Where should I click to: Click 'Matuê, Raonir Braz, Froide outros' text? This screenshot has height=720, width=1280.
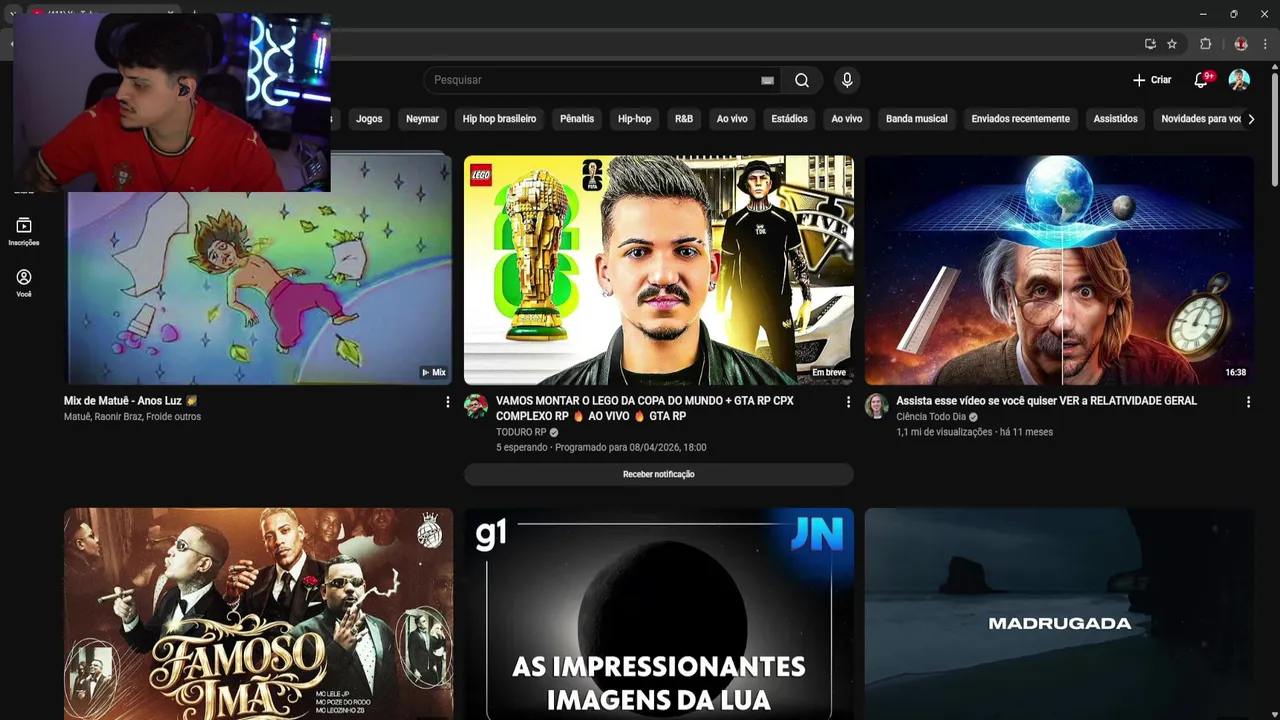[132, 417]
